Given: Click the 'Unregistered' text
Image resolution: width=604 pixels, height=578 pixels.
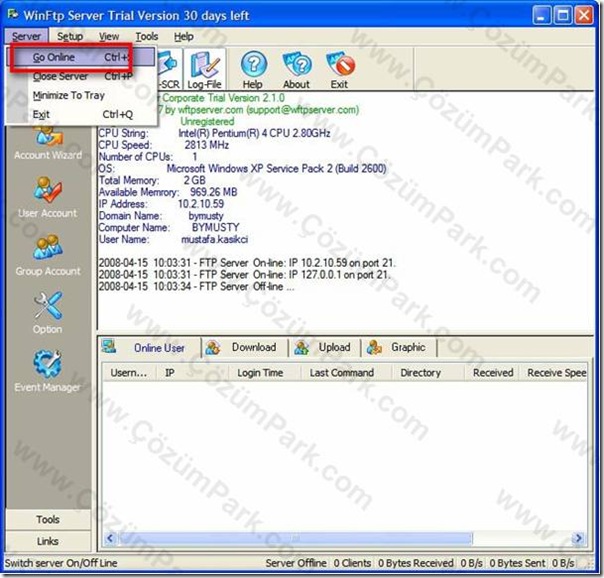Looking at the screenshot, I should 207,121.
